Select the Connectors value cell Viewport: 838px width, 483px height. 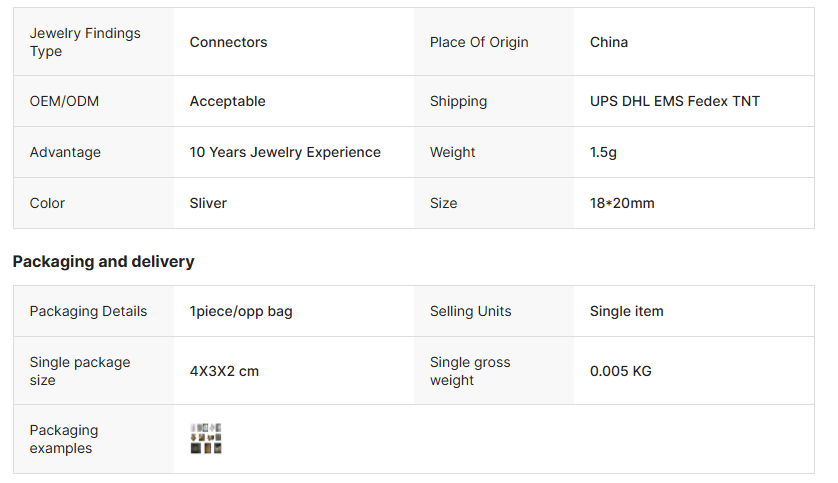click(x=229, y=42)
